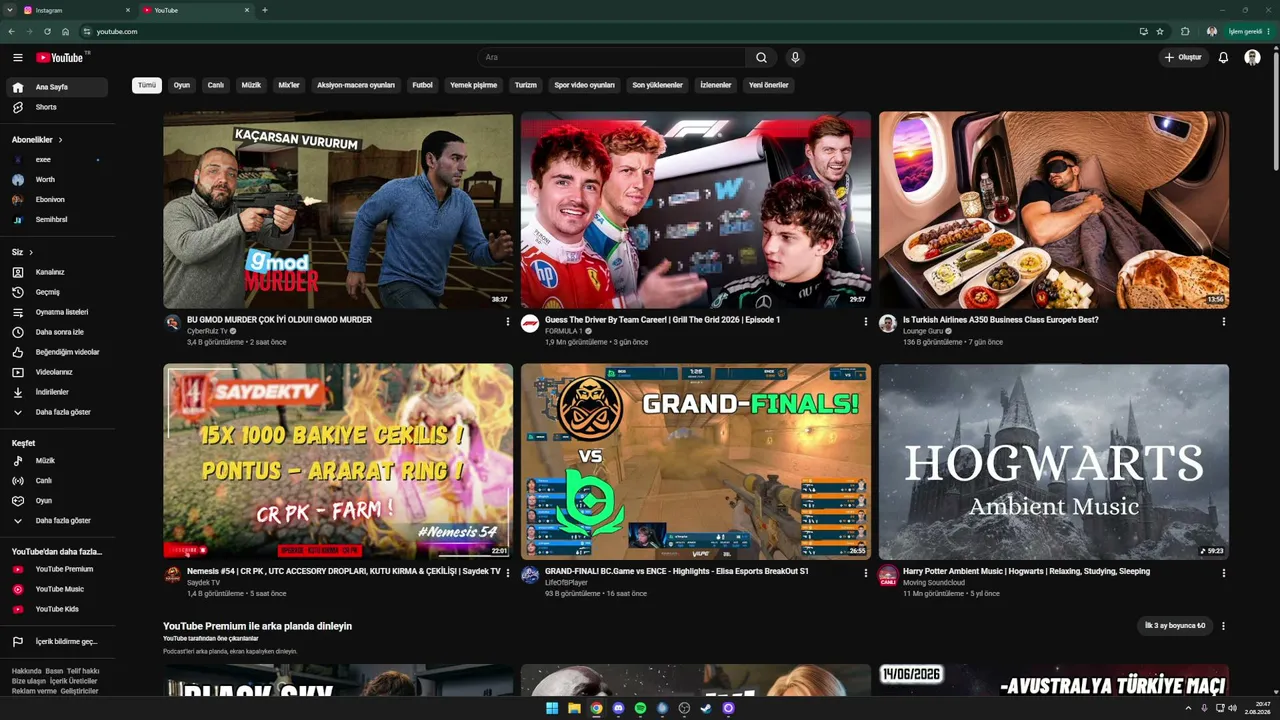Open Beğendiğim videolar list
Viewport: 1280px width, 720px height.
tap(57, 352)
